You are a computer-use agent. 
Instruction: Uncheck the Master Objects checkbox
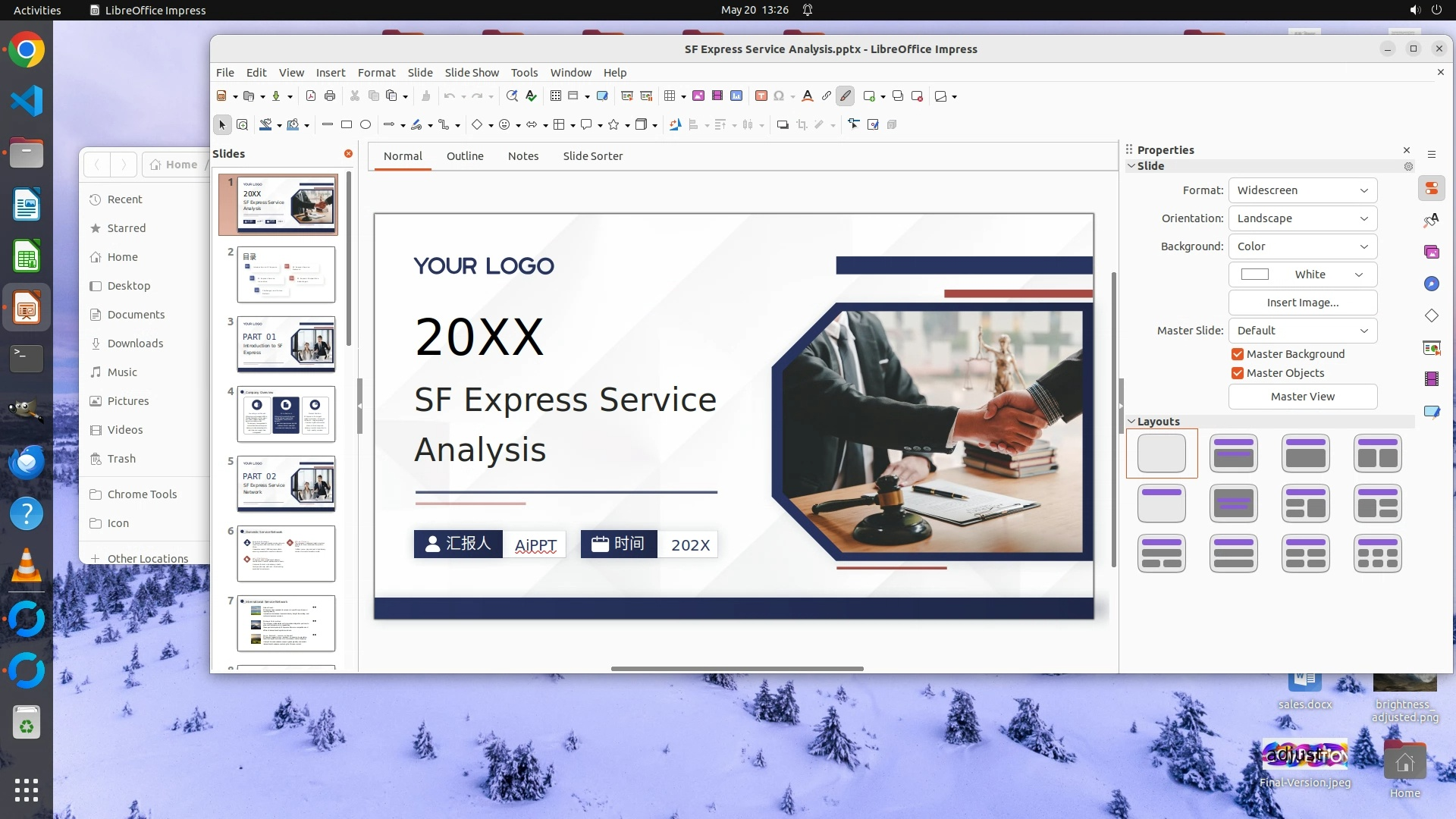[x=1238, y=373]
